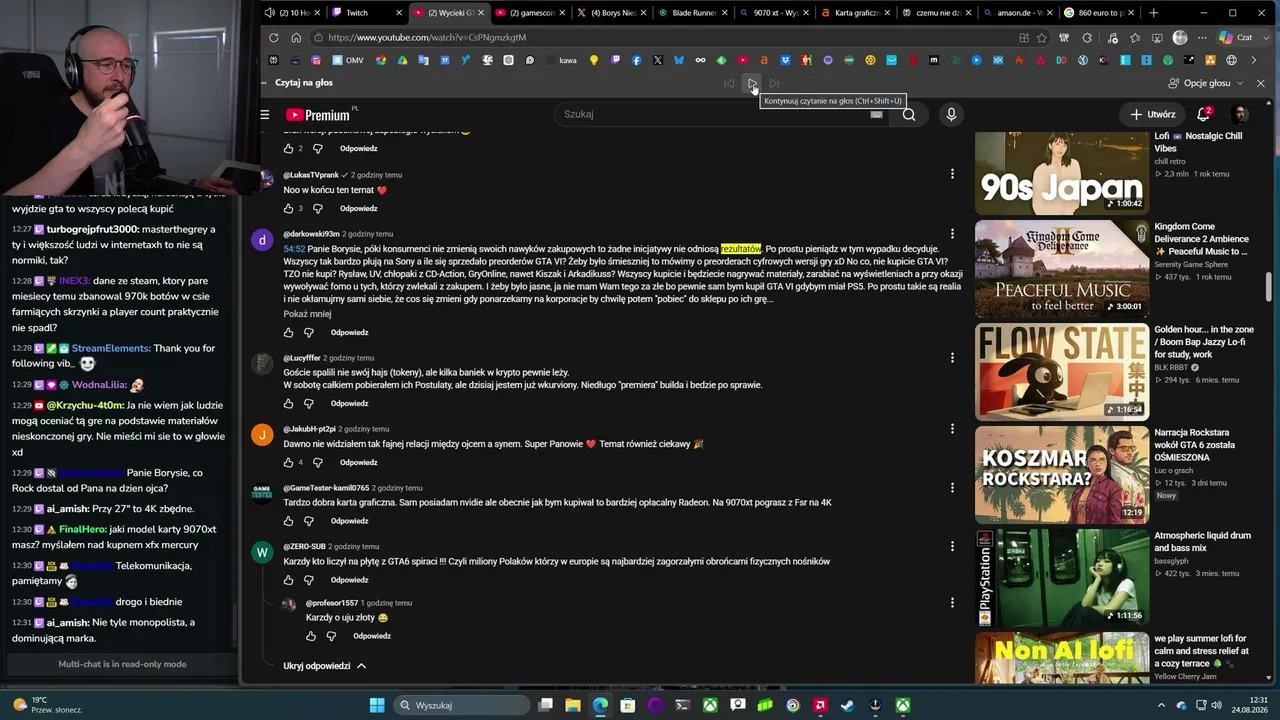Open the browser Czat sidebar
This screenshot has height=720, width=1280.
(1236, 38)
